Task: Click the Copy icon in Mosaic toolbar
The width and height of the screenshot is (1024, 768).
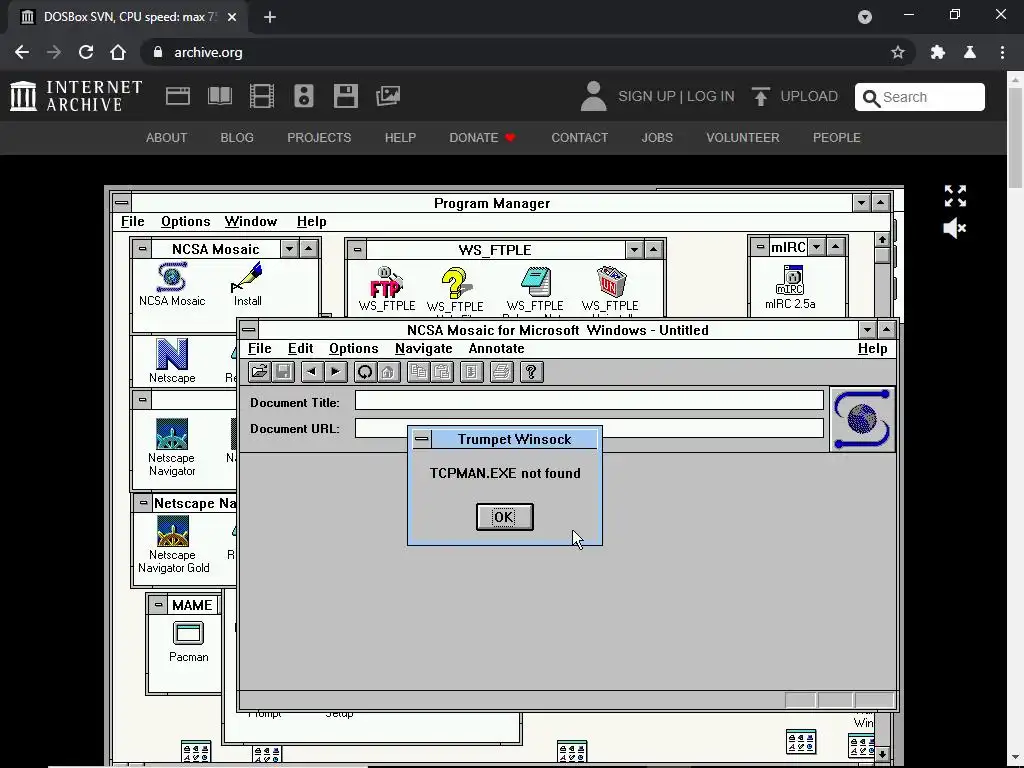Action: click(x=418, y=372)
